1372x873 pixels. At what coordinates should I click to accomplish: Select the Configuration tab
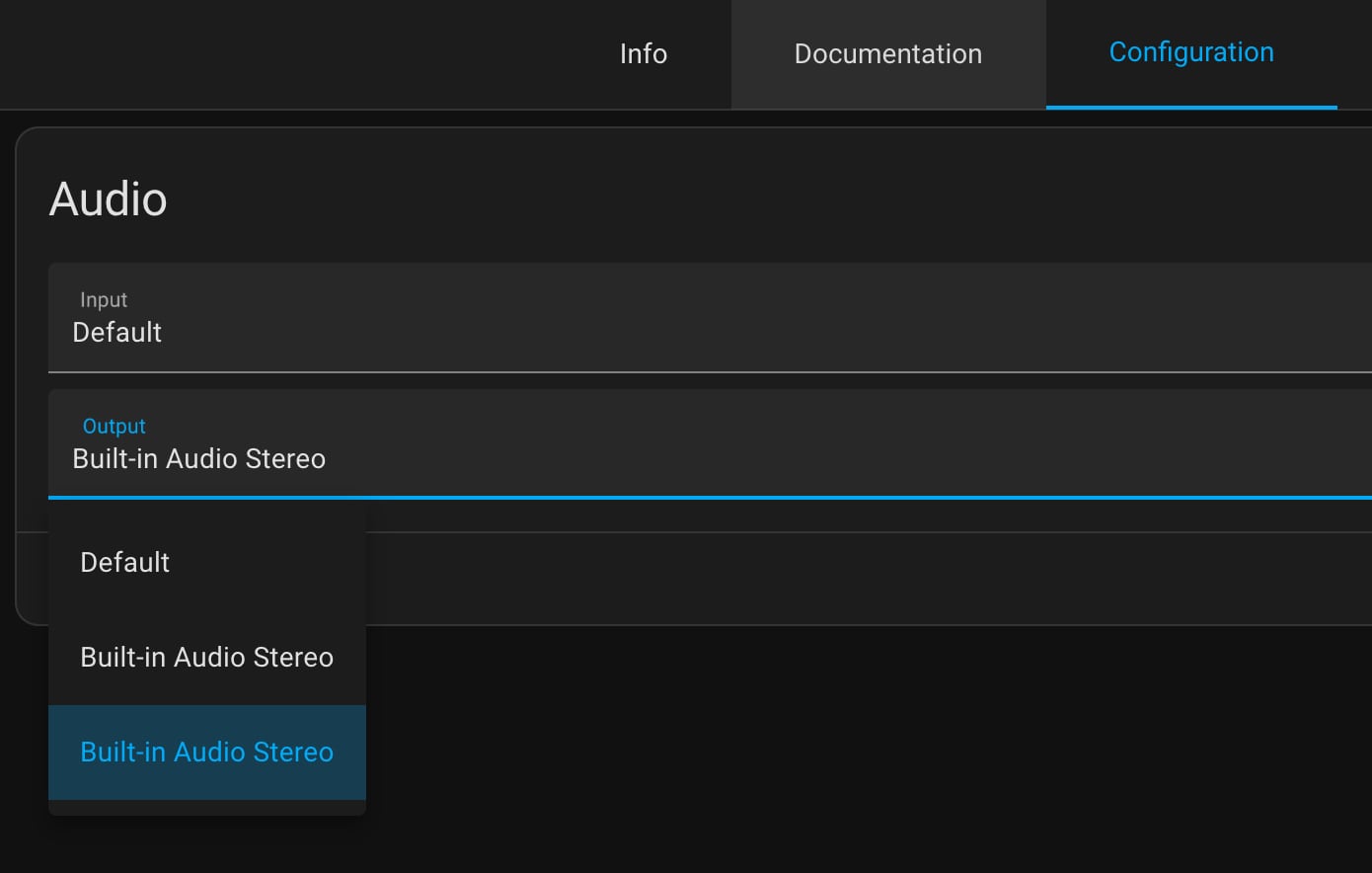1191,53
